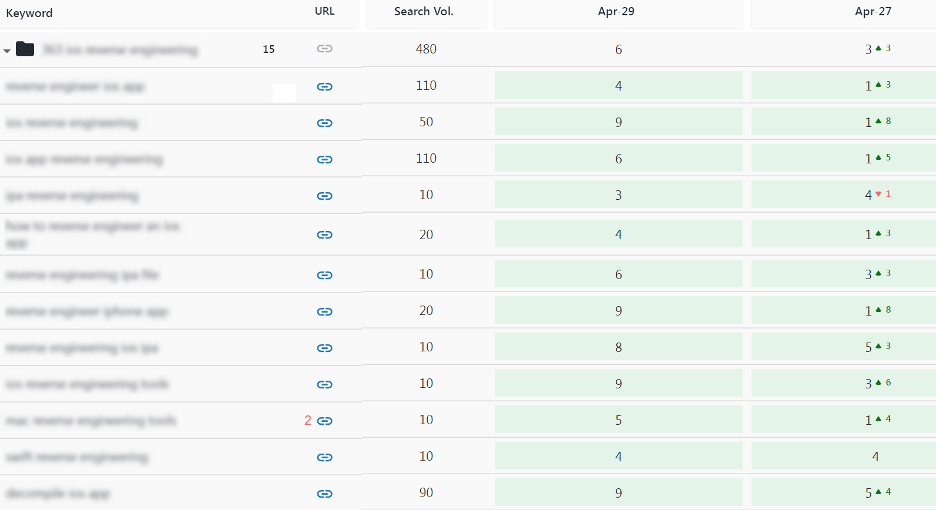Click Apr 29 rank 4 in volume 110 row
The image size is (936, 510).
point(618,85)
